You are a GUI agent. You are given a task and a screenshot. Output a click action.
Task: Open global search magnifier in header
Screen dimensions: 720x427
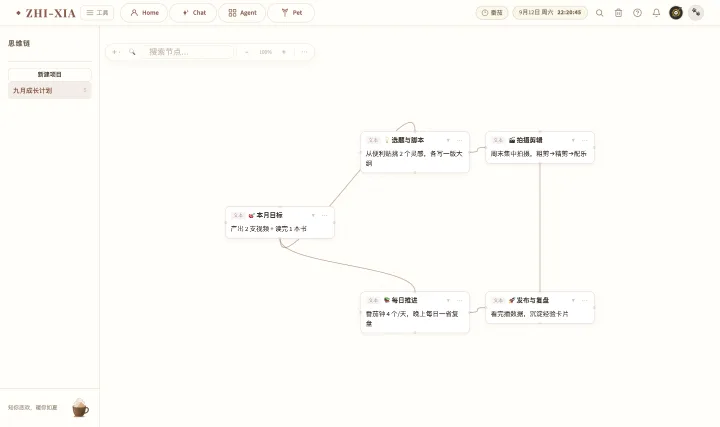click(x=600, y=13)
